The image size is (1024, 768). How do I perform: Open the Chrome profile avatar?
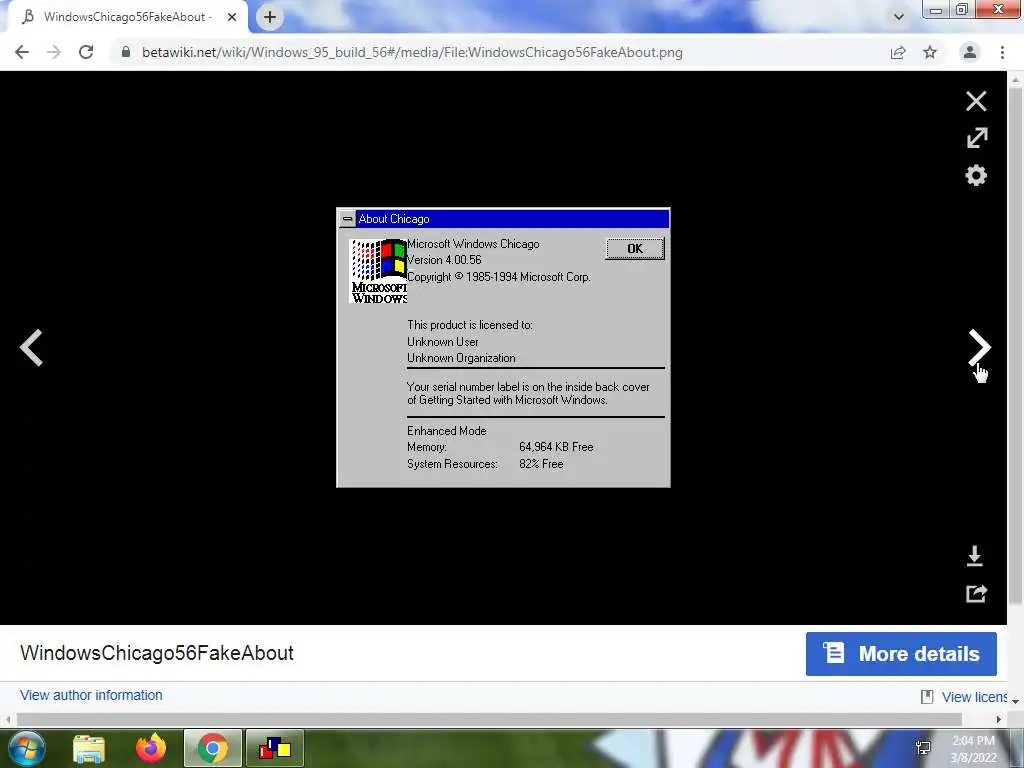click(x=970, y=52)
